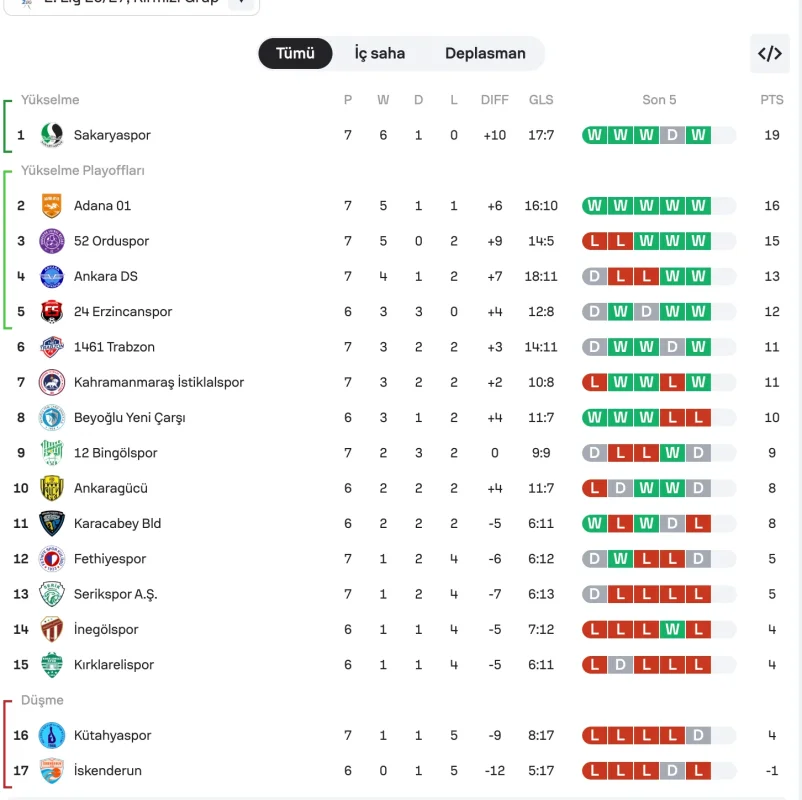
Task: Click the Son 5 column header
Action: coord(659,100)
